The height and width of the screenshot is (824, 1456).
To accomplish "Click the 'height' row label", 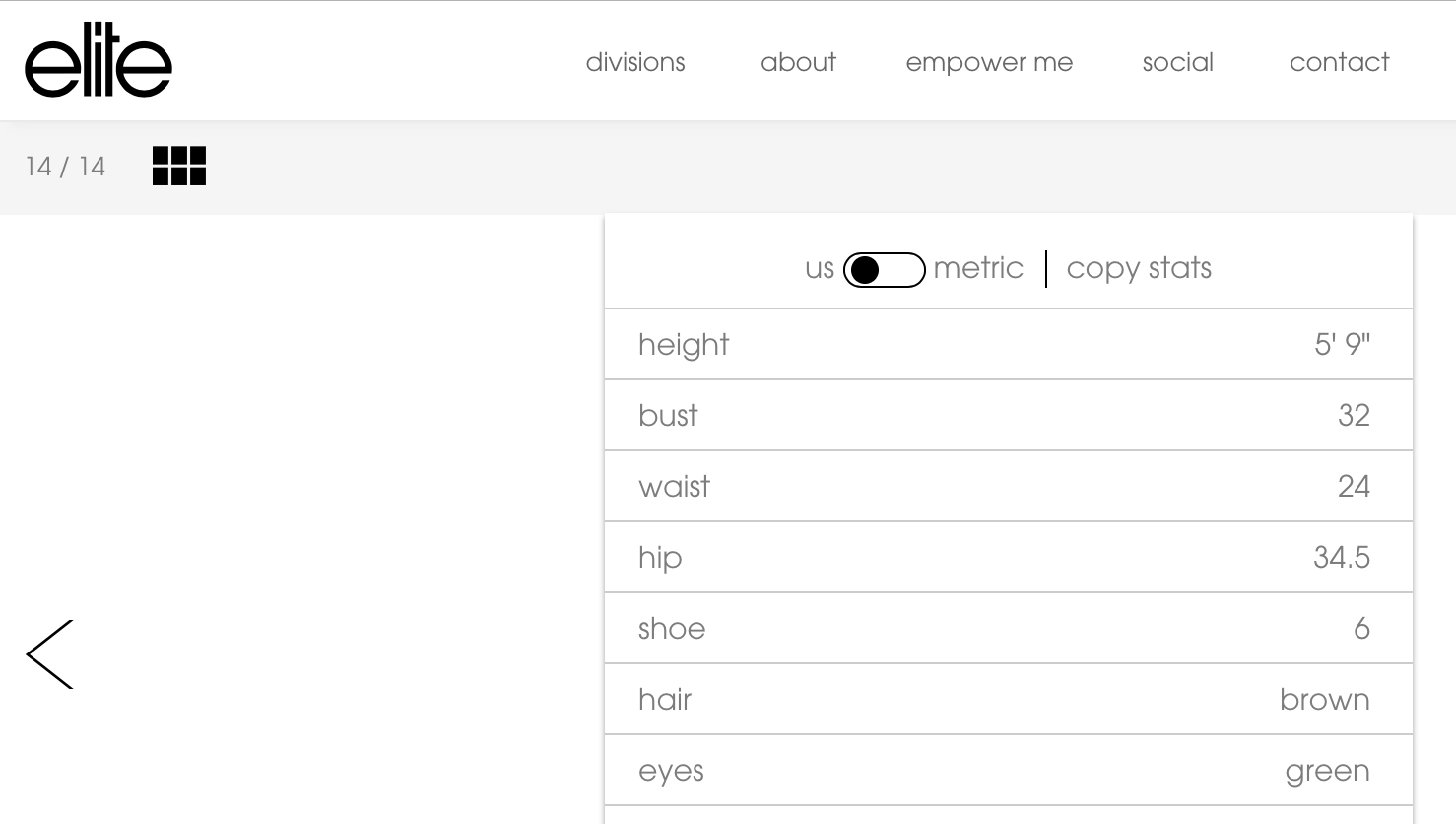I will tap(684, 345).
